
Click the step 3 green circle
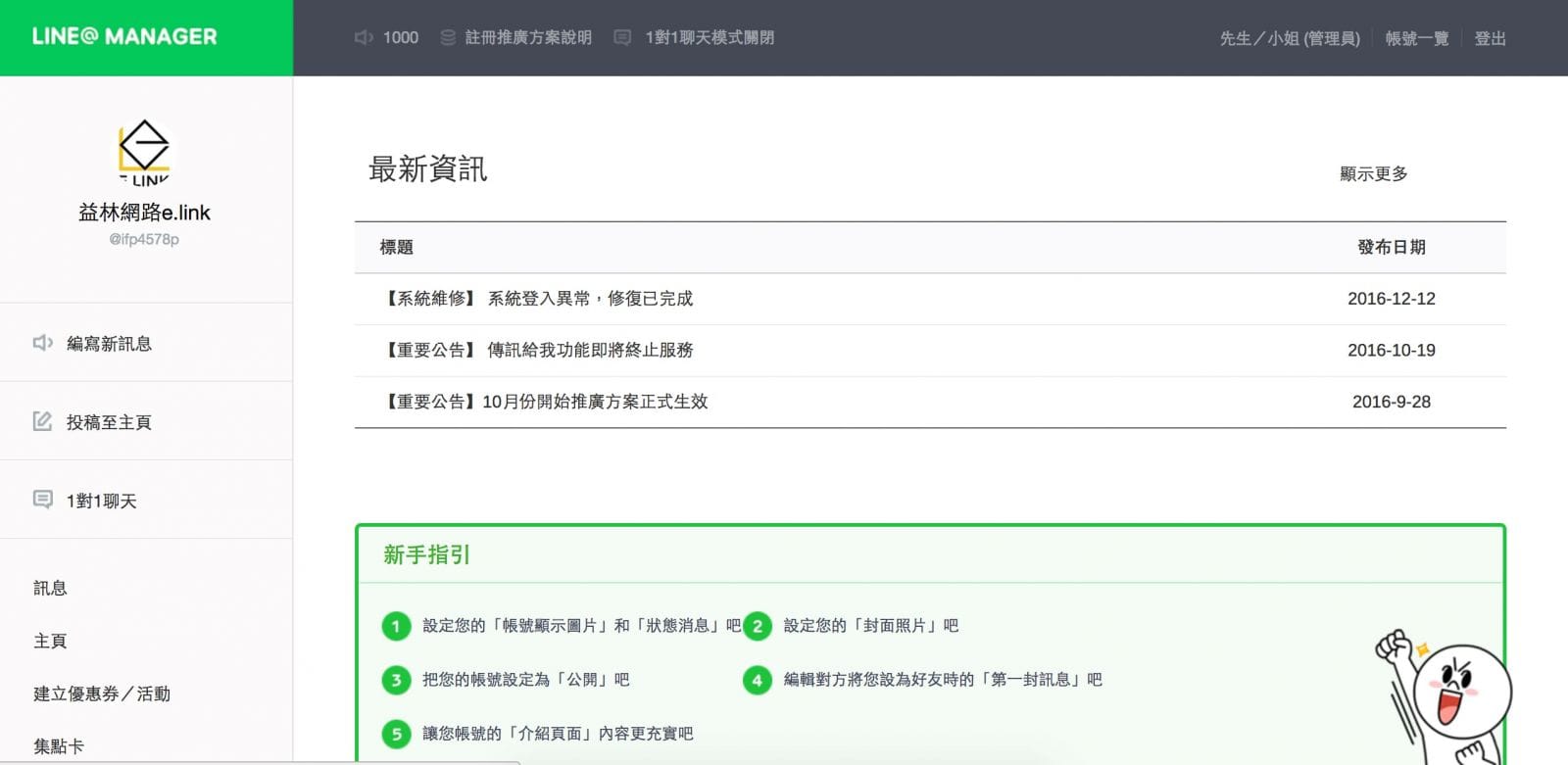coord(396,680)
